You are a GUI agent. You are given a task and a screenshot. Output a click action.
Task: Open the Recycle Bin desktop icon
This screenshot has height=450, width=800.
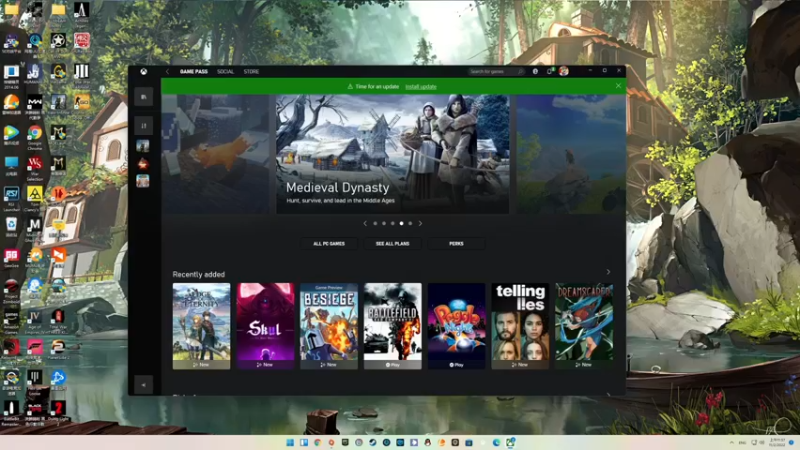[11, 227]
